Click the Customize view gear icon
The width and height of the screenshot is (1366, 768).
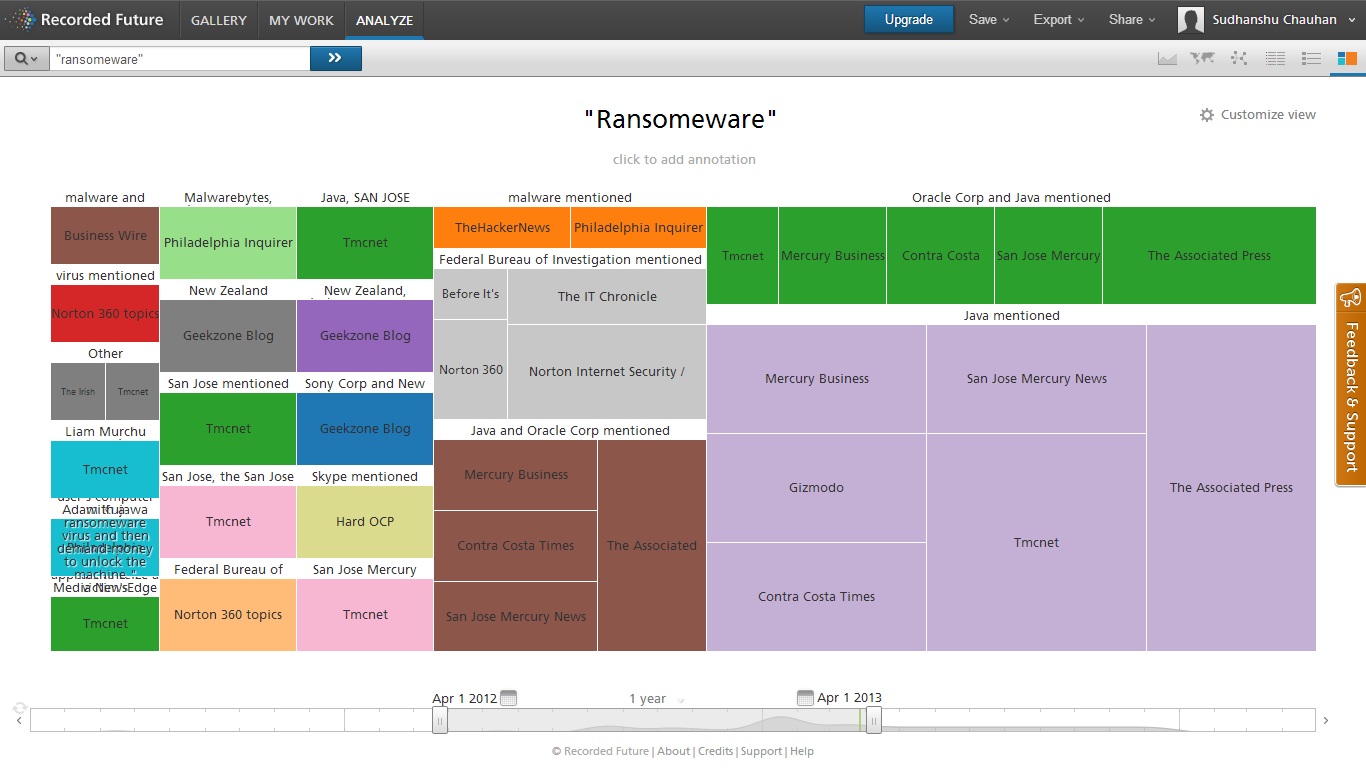pos(1207,115)
